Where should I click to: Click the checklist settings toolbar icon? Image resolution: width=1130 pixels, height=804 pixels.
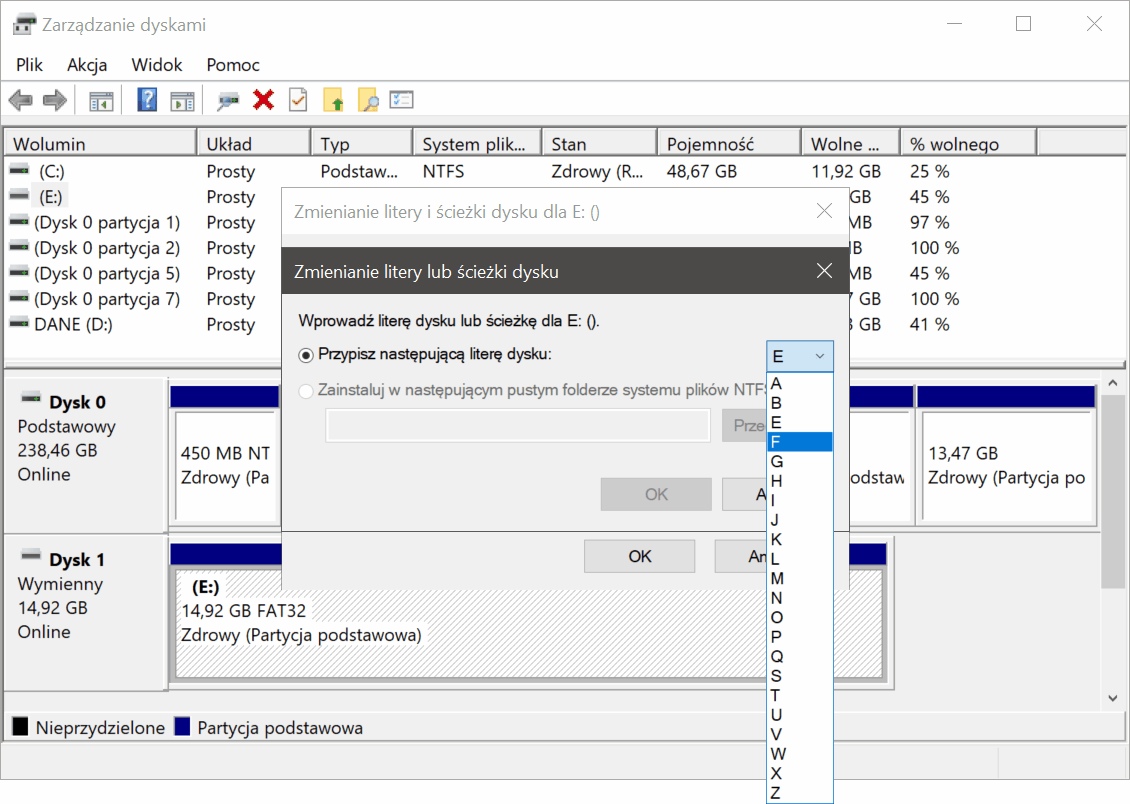[x=401, y=100]
